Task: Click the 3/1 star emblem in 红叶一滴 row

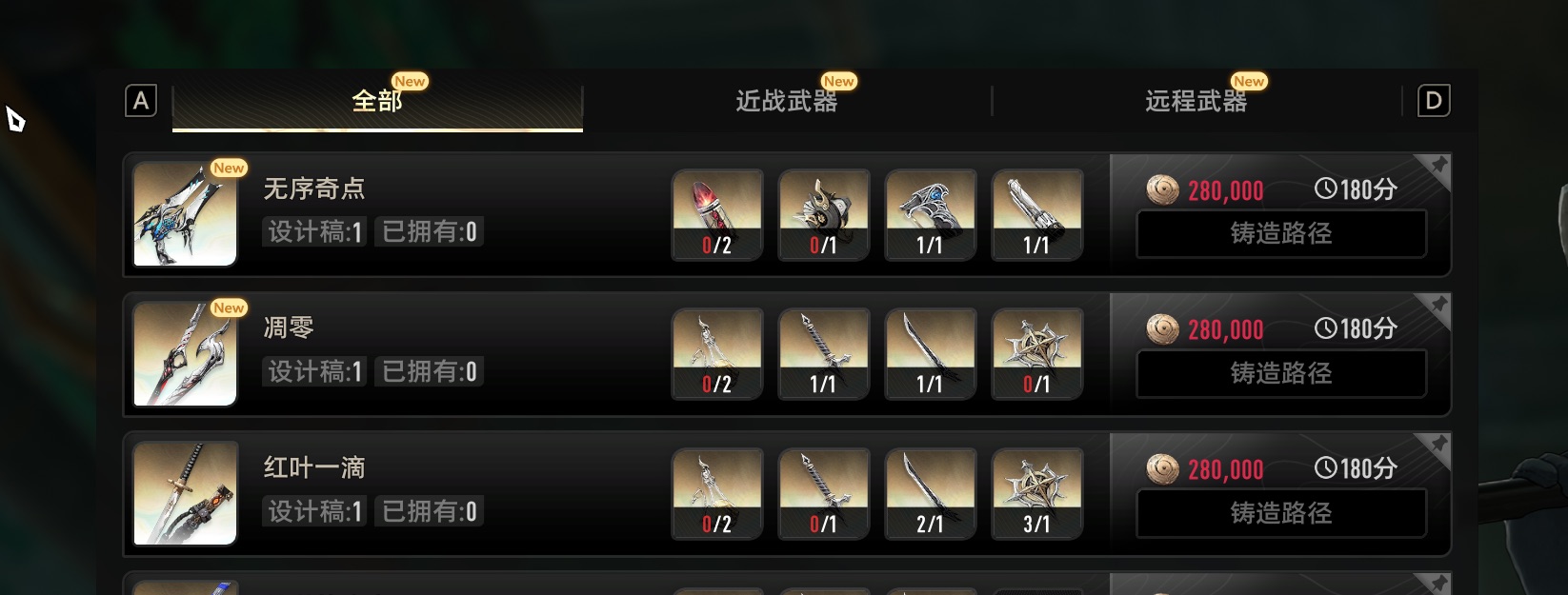Action: pos(1037,494)
